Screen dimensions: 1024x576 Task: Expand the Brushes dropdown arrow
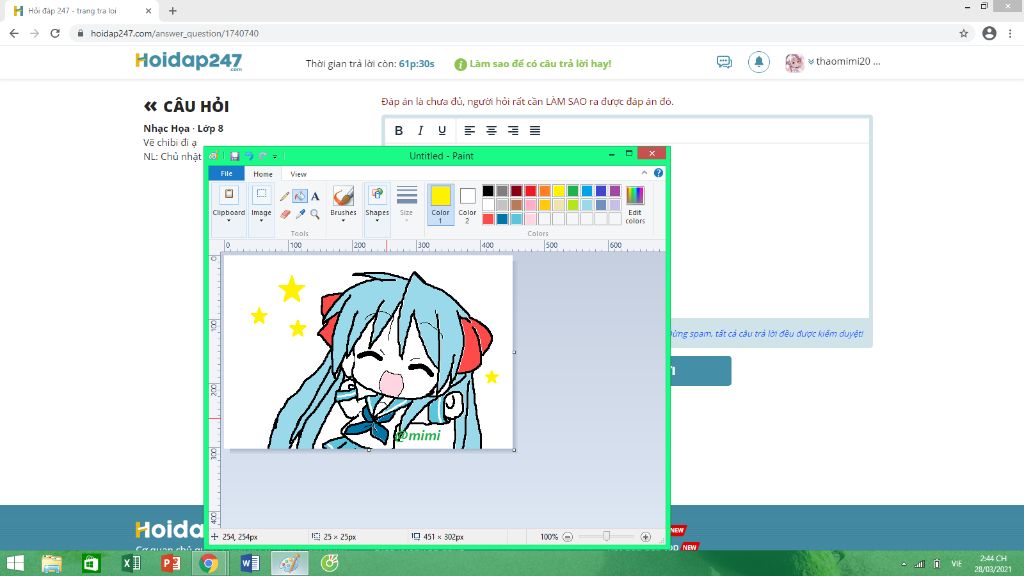point(343,221)
